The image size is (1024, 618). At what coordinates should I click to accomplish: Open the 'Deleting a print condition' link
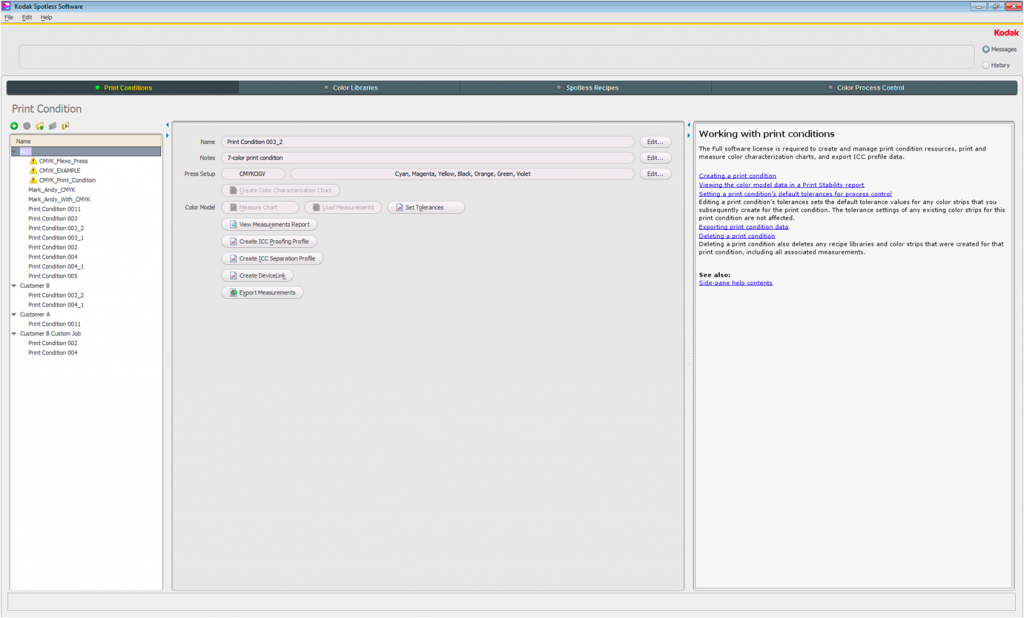(737, 236)
